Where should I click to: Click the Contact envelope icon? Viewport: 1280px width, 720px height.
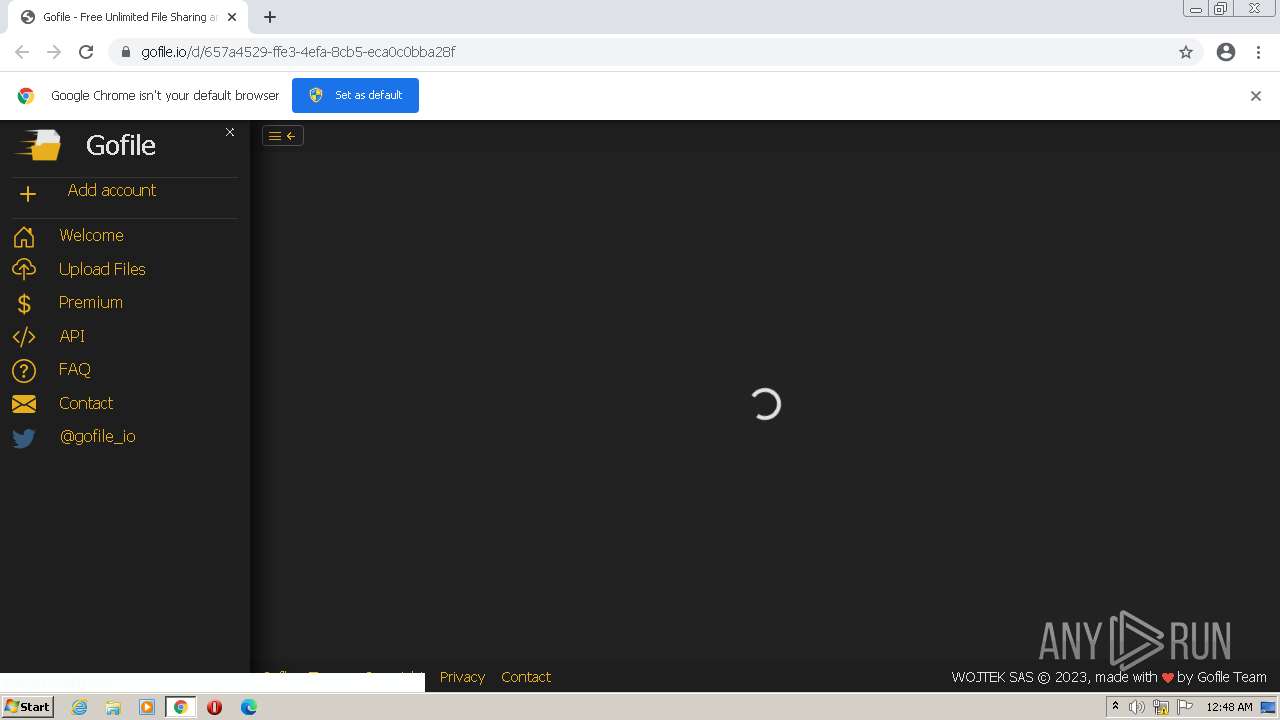coord(24,404)
